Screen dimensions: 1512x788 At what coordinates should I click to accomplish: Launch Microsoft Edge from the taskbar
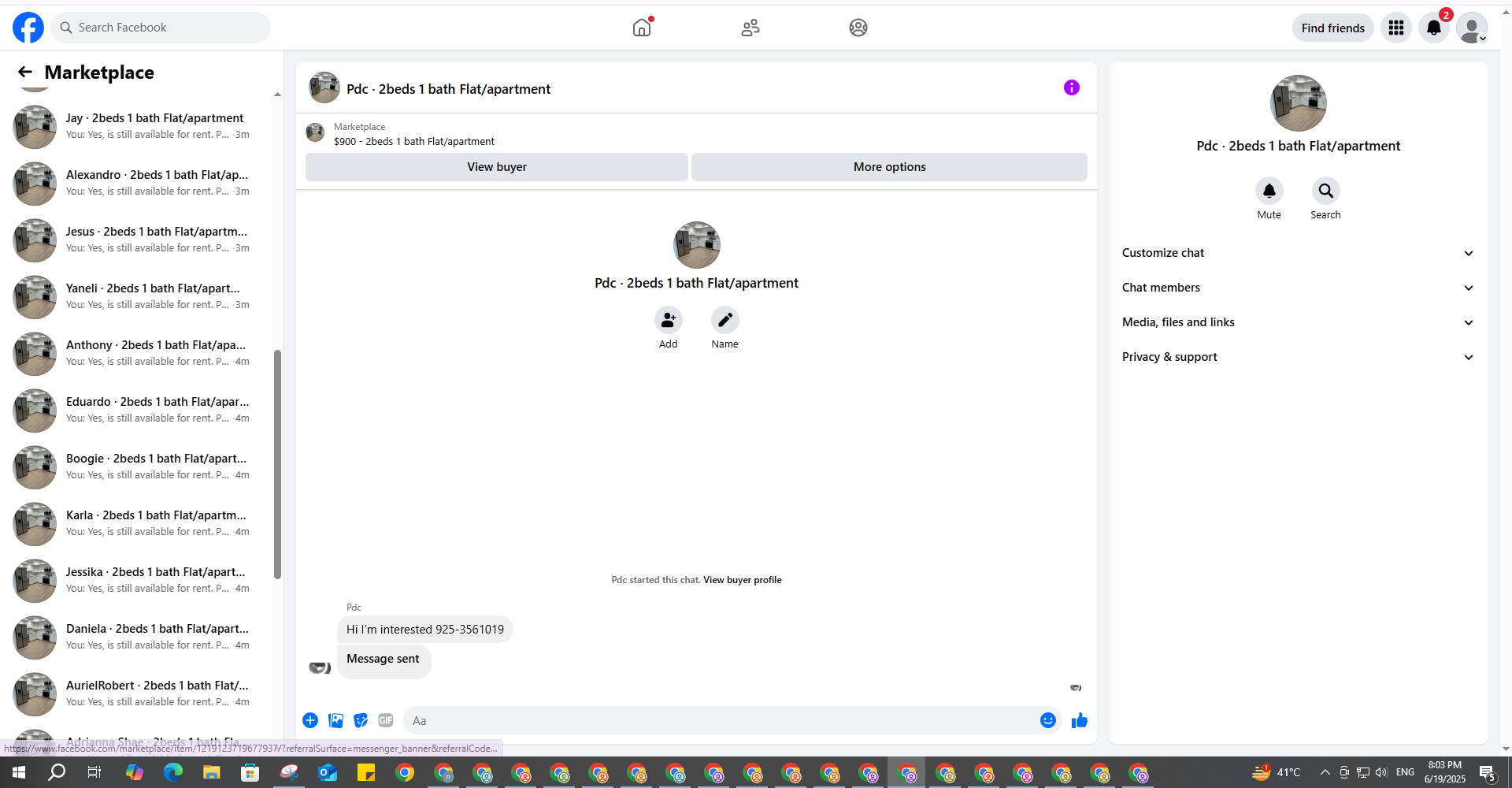click(x=172, y=772)
